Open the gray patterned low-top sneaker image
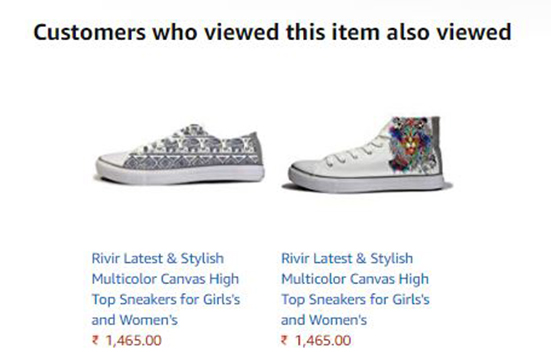The width and height of the screenshot is (551, 361). 180,155
